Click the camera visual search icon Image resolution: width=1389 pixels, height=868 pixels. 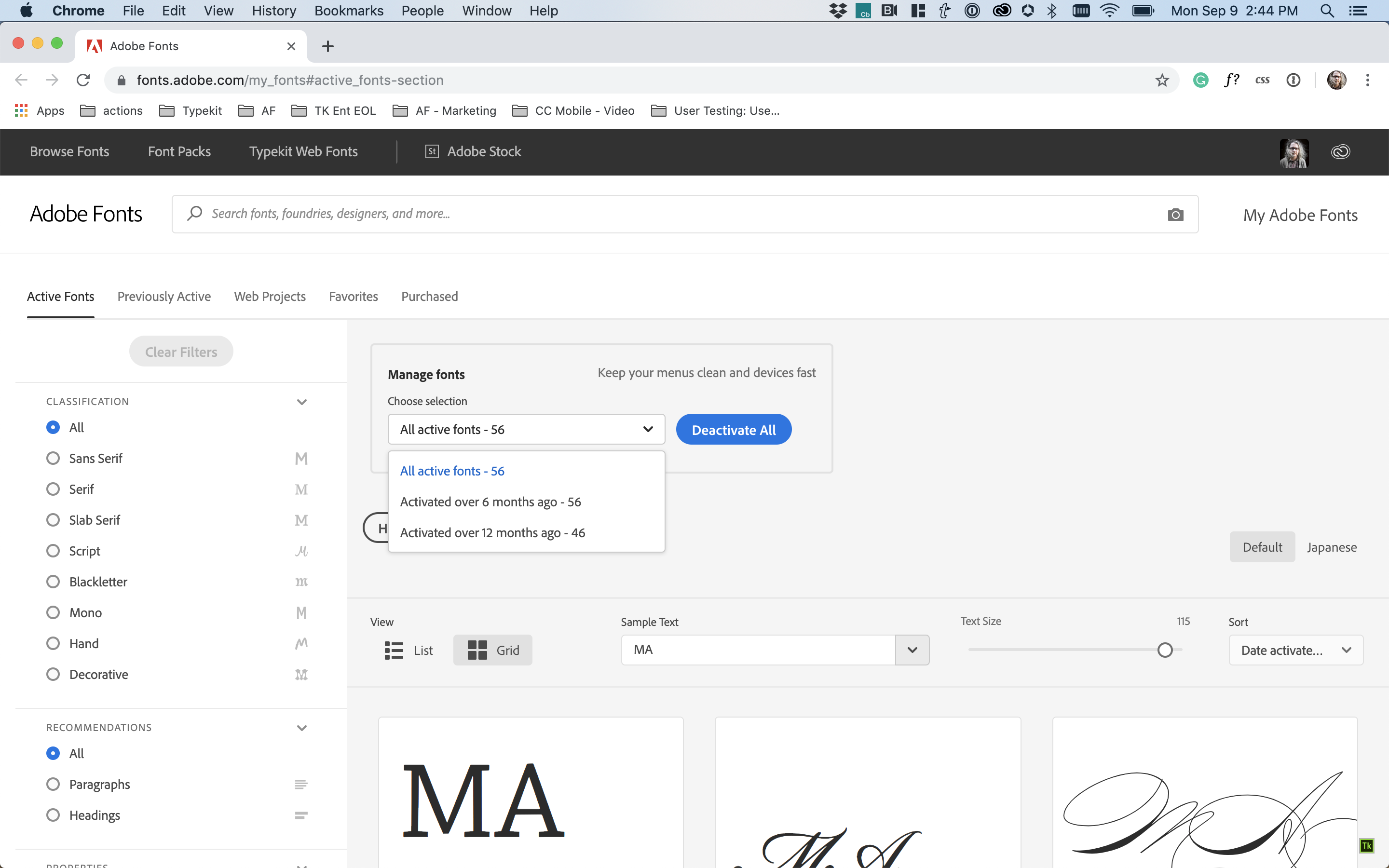[x=1175, y=215]
